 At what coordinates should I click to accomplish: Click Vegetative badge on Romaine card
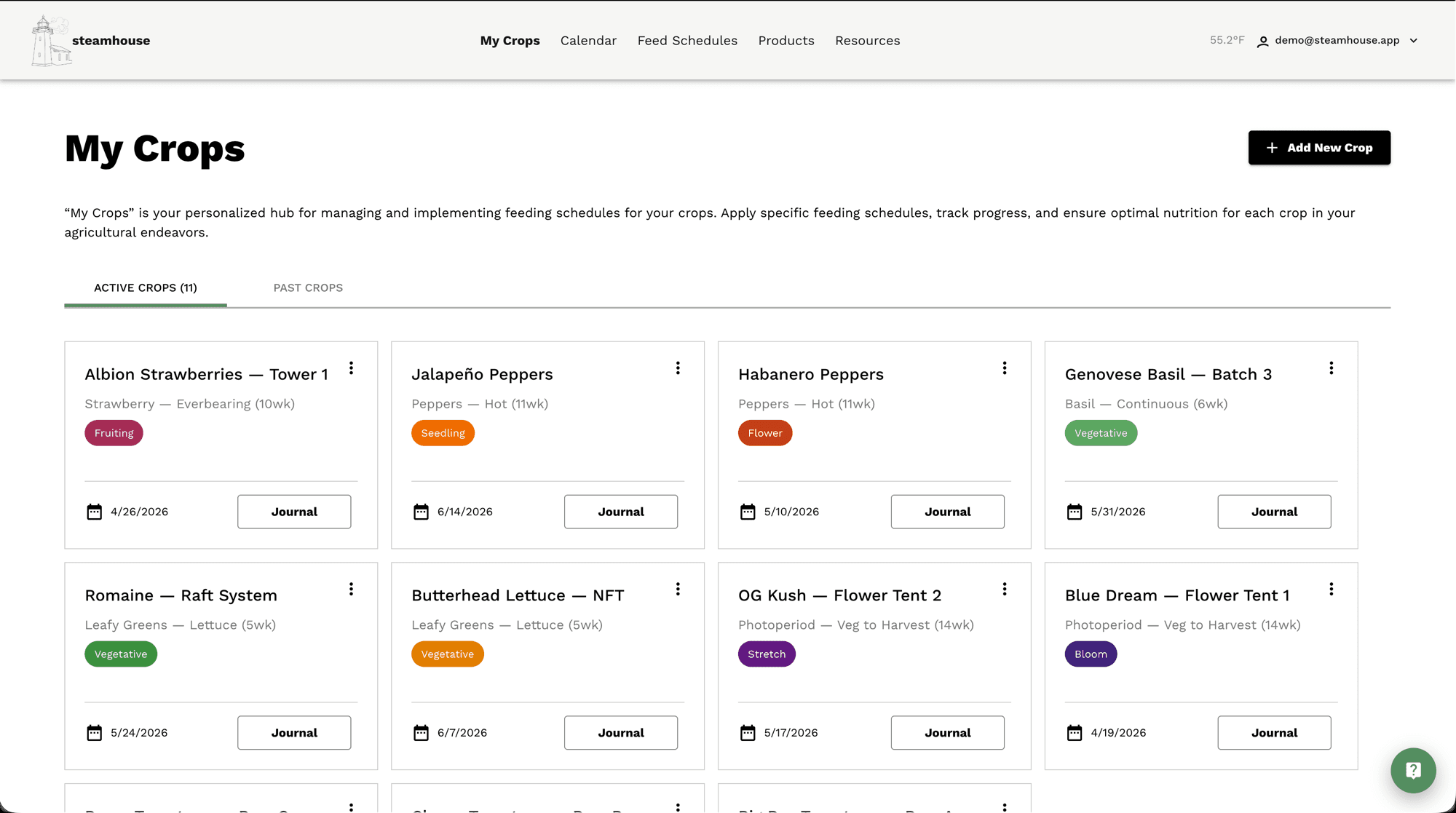pos(121,654)
